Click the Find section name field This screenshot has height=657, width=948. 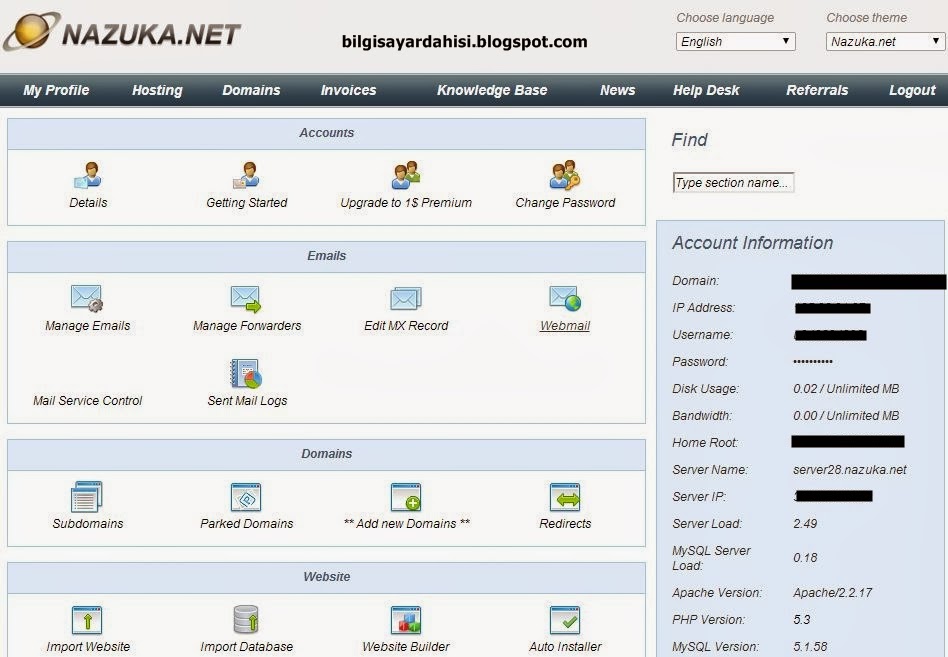pos(733,183)
